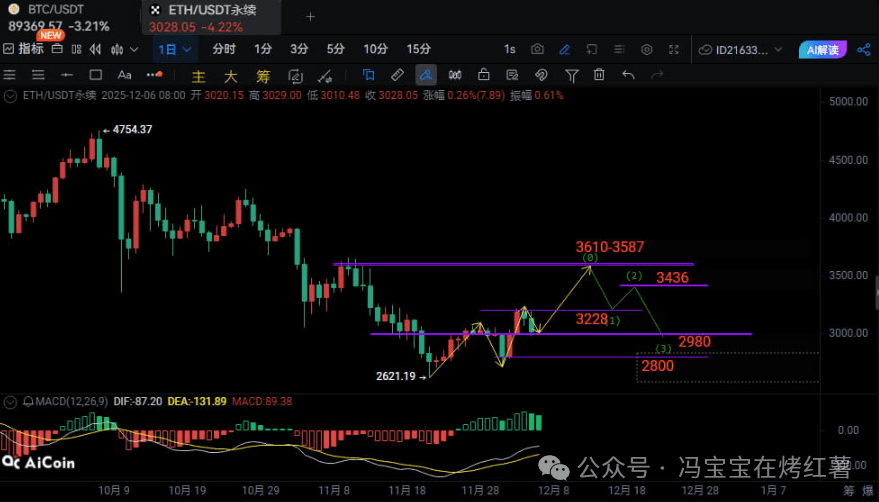Select the horizontal segment line tool

(x=67, y=75)
